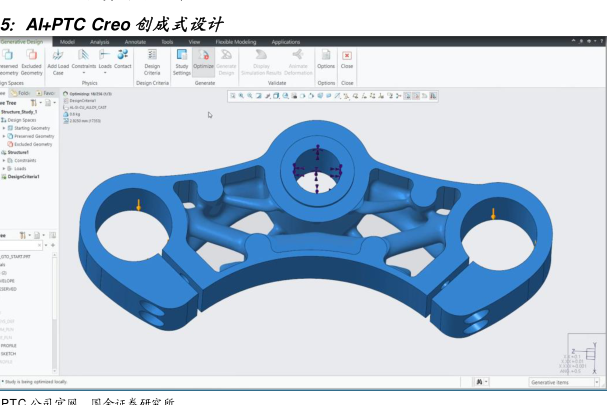Click the Optimize button in the ribbon
The image size is (607, 405).
coord(203,61)
